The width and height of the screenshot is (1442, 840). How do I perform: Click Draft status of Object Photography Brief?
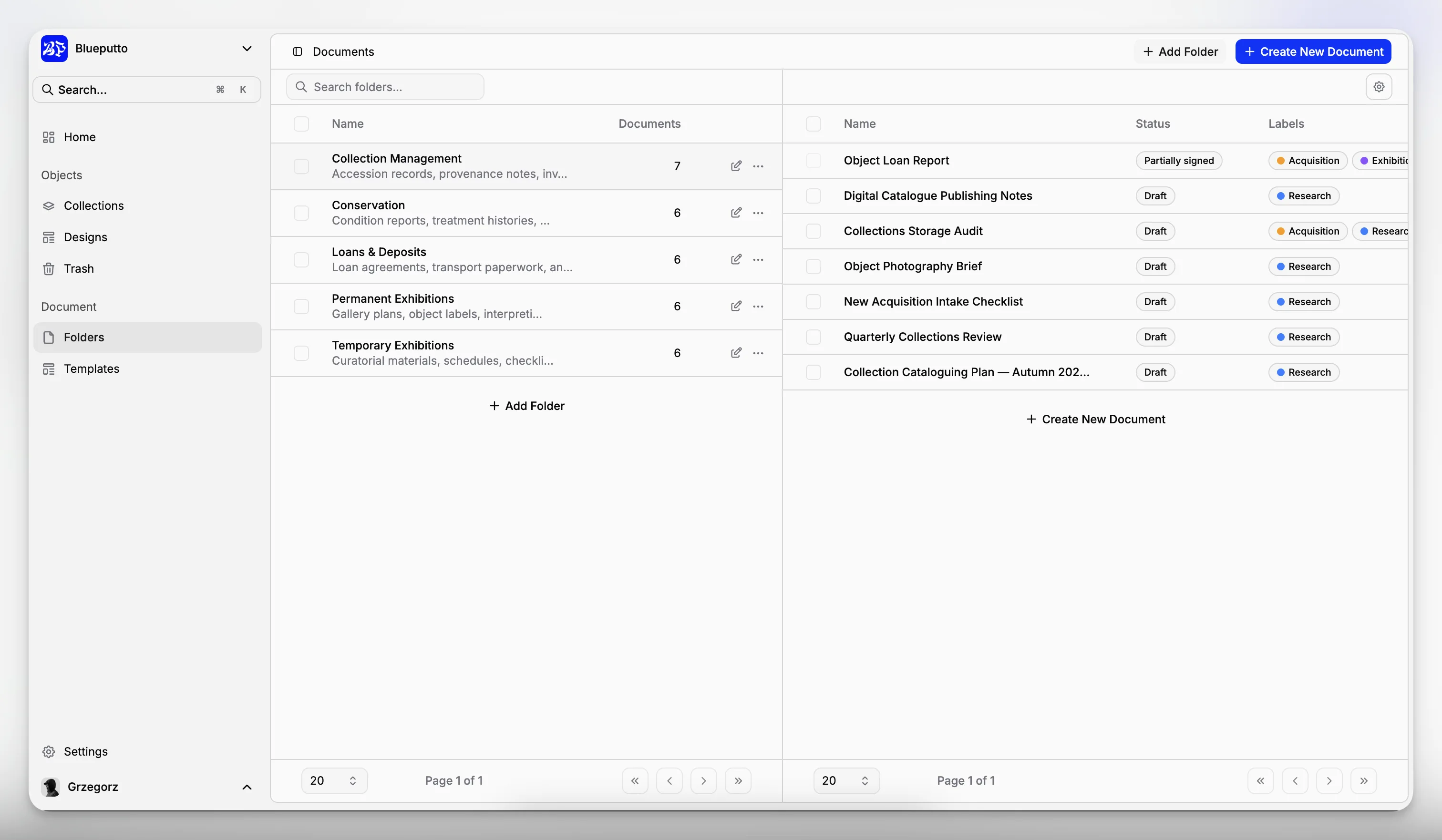click(x=1155, y=266)
